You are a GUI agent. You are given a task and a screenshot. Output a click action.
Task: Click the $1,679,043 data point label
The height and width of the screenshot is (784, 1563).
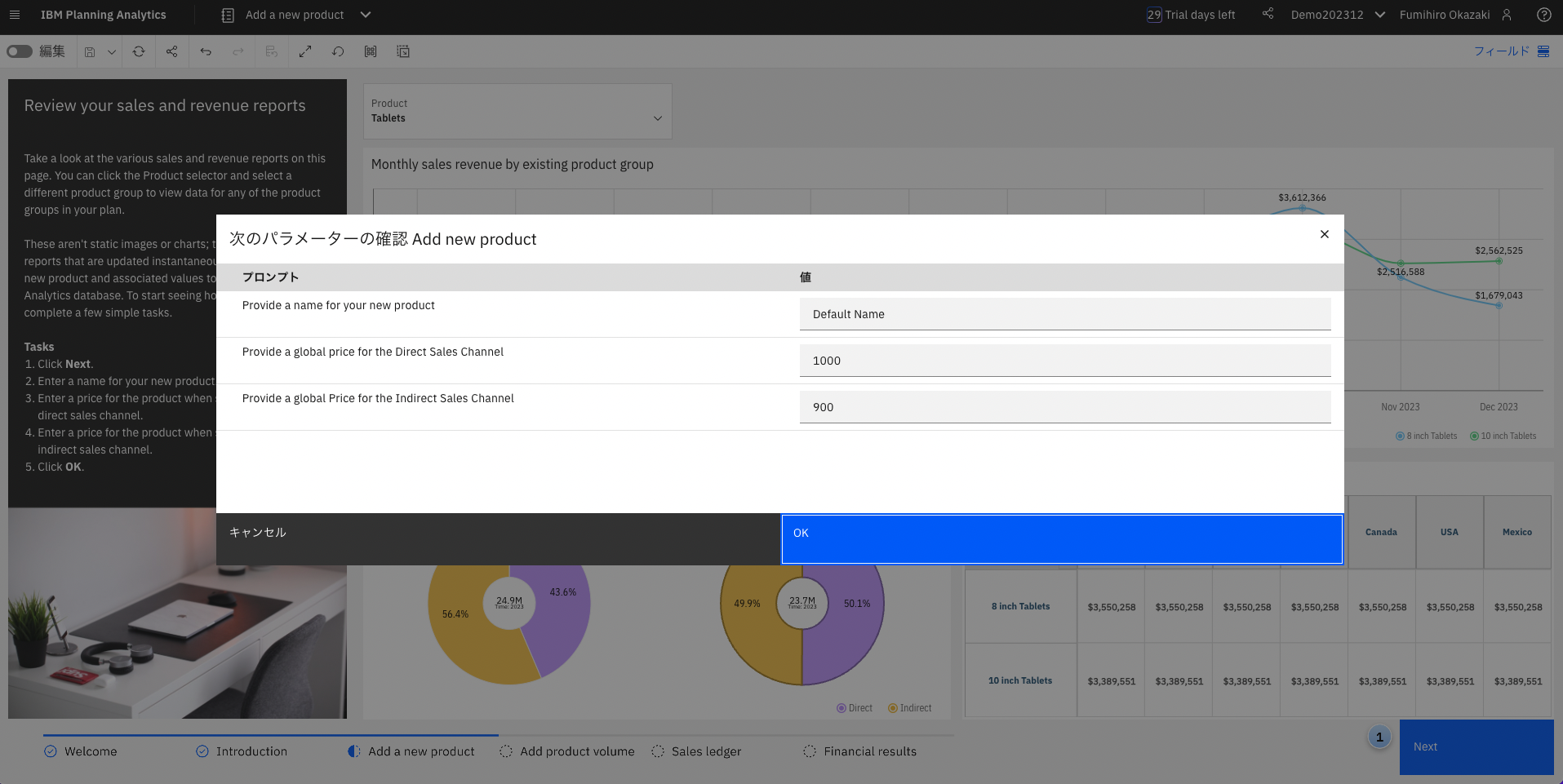coord(1499,295)
